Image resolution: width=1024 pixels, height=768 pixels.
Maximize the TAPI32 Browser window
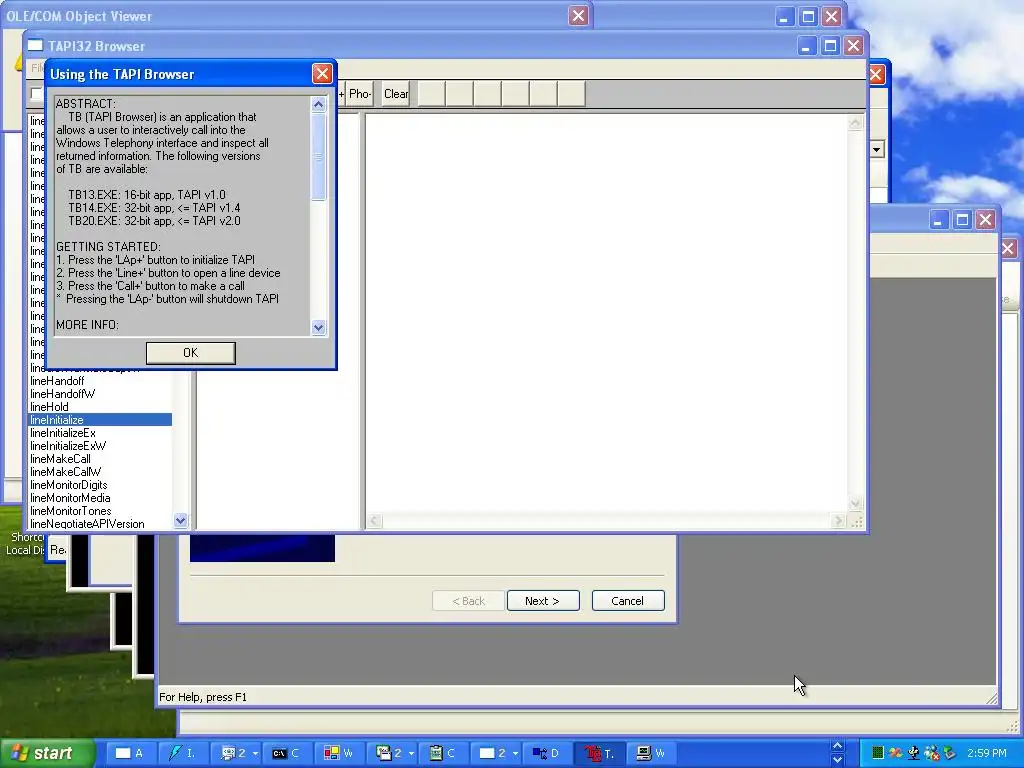pos(830,46)
